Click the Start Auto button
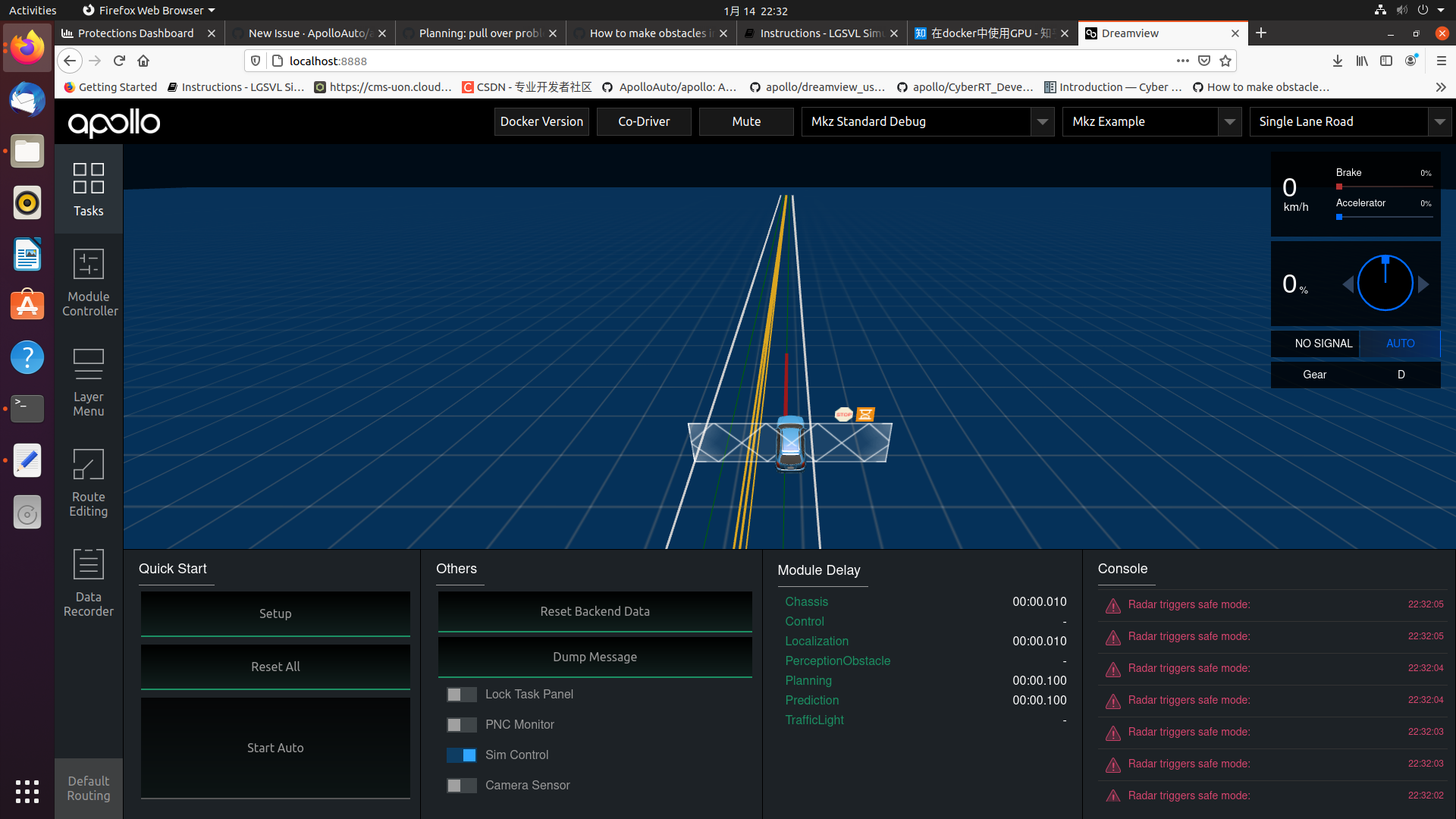Viewport: 1456px width, 819px height. point(275,747)
